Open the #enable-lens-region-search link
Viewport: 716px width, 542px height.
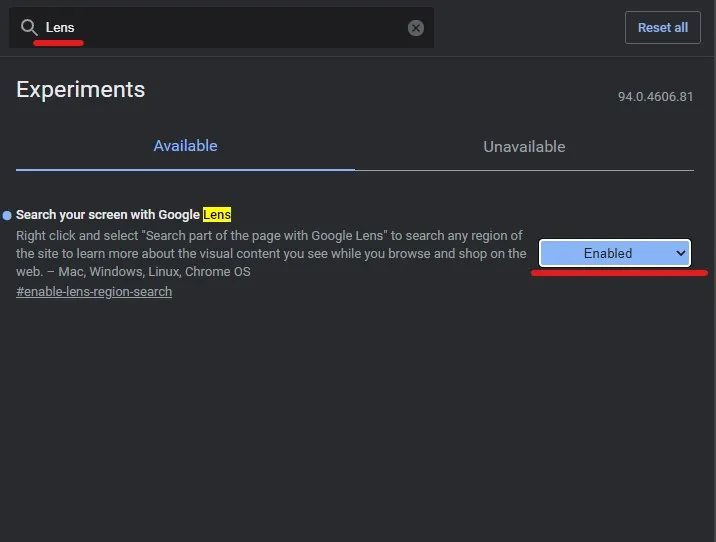pyautogui.click(x=94, y=292)
